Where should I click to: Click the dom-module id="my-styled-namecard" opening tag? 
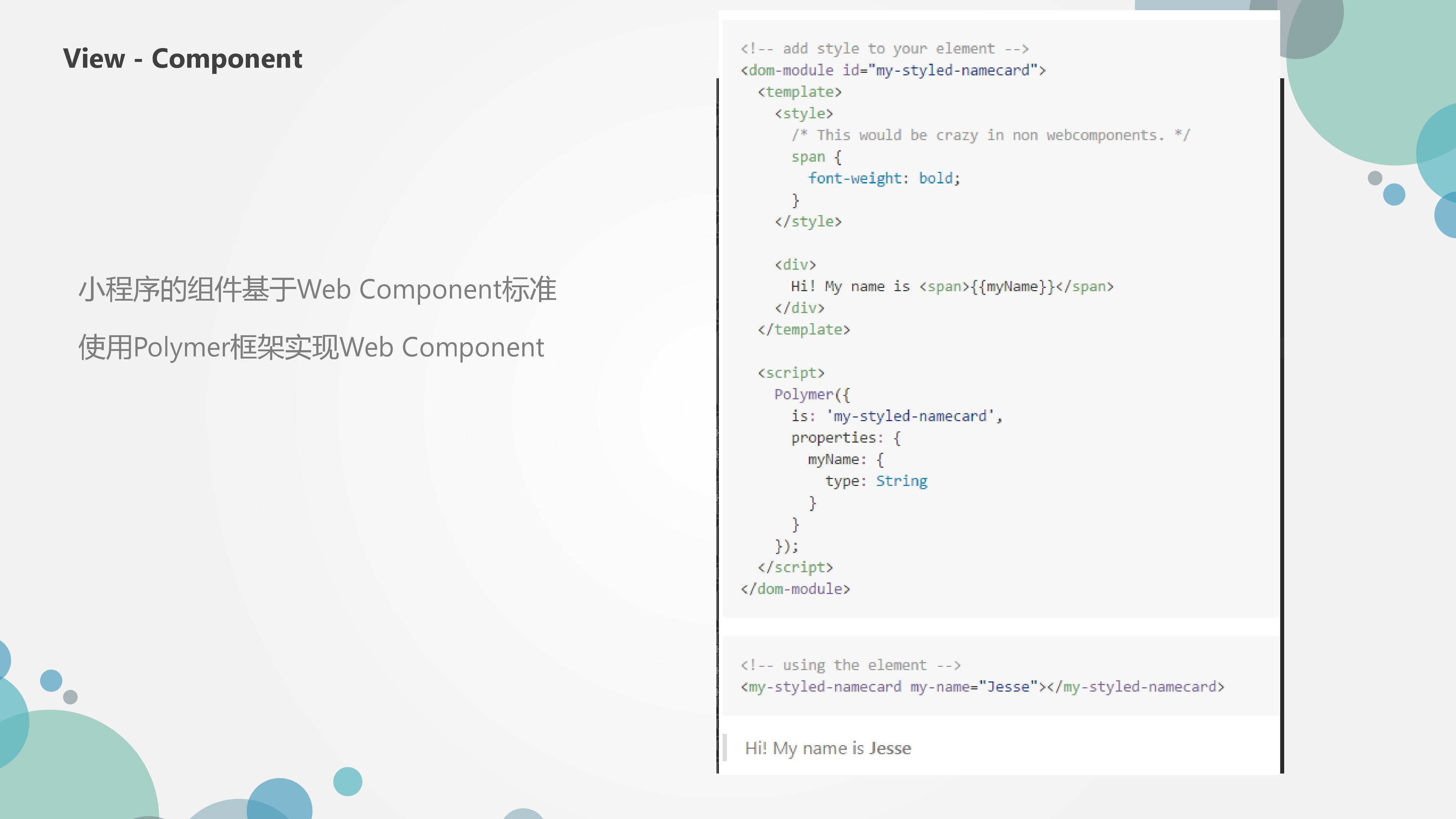pyautogui.click(x=893, y=70)
